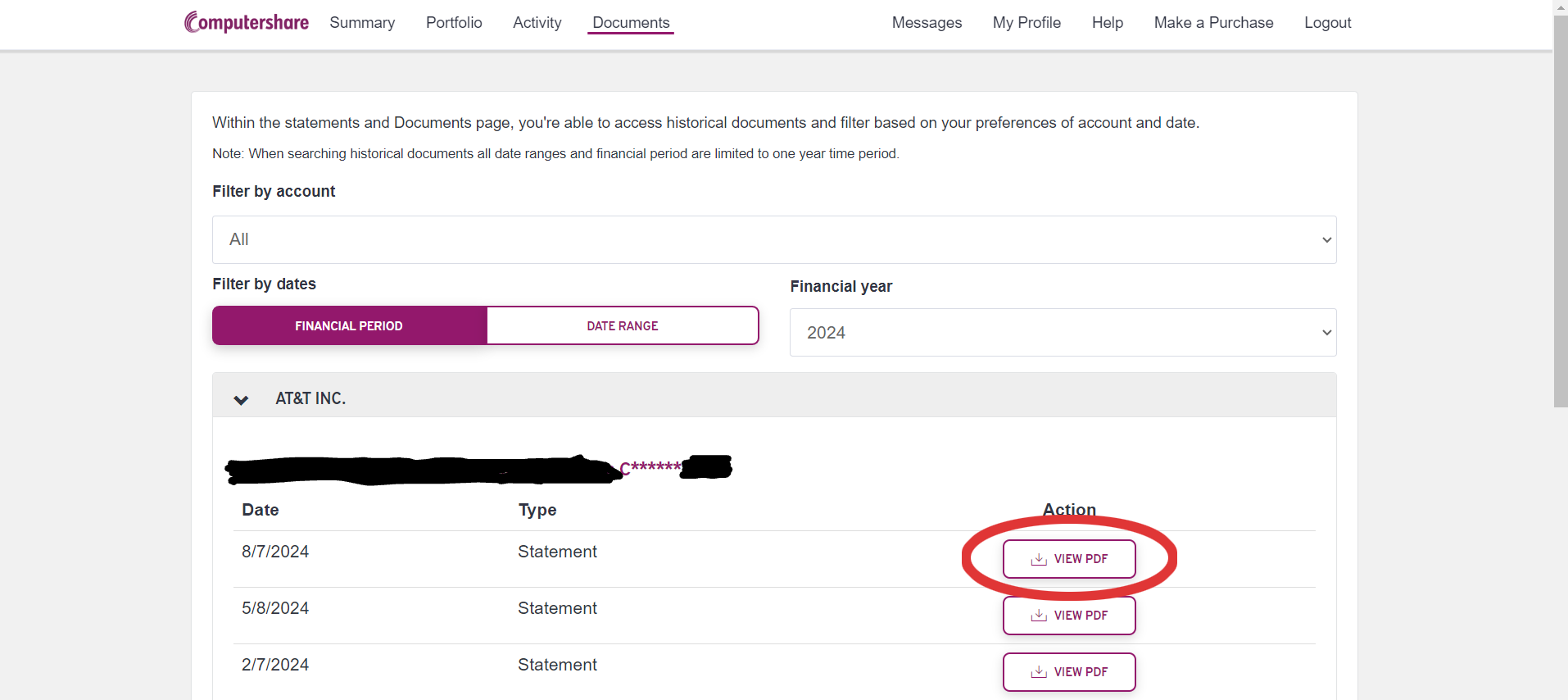Collapse the AT&T INC. section
The image size is (1568, 700).
tap(241, 399)
